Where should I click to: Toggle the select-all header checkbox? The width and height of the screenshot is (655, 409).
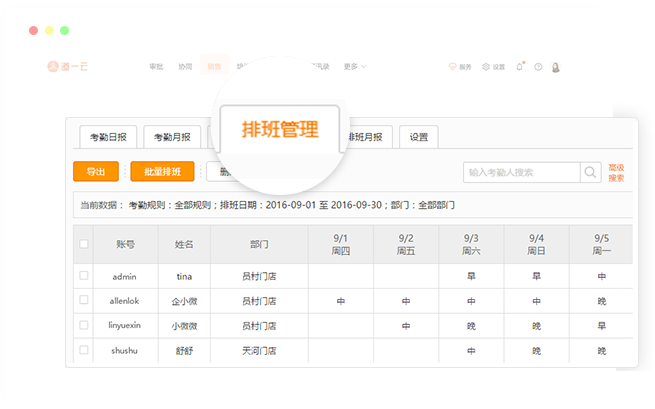84,244
